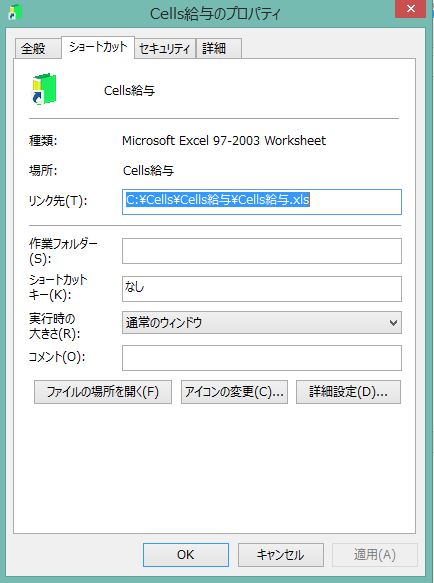Click the Cells給与 shortcut icon in the dialog body
This screenshot has width=434, height=583.
click(x=44, y=89)
